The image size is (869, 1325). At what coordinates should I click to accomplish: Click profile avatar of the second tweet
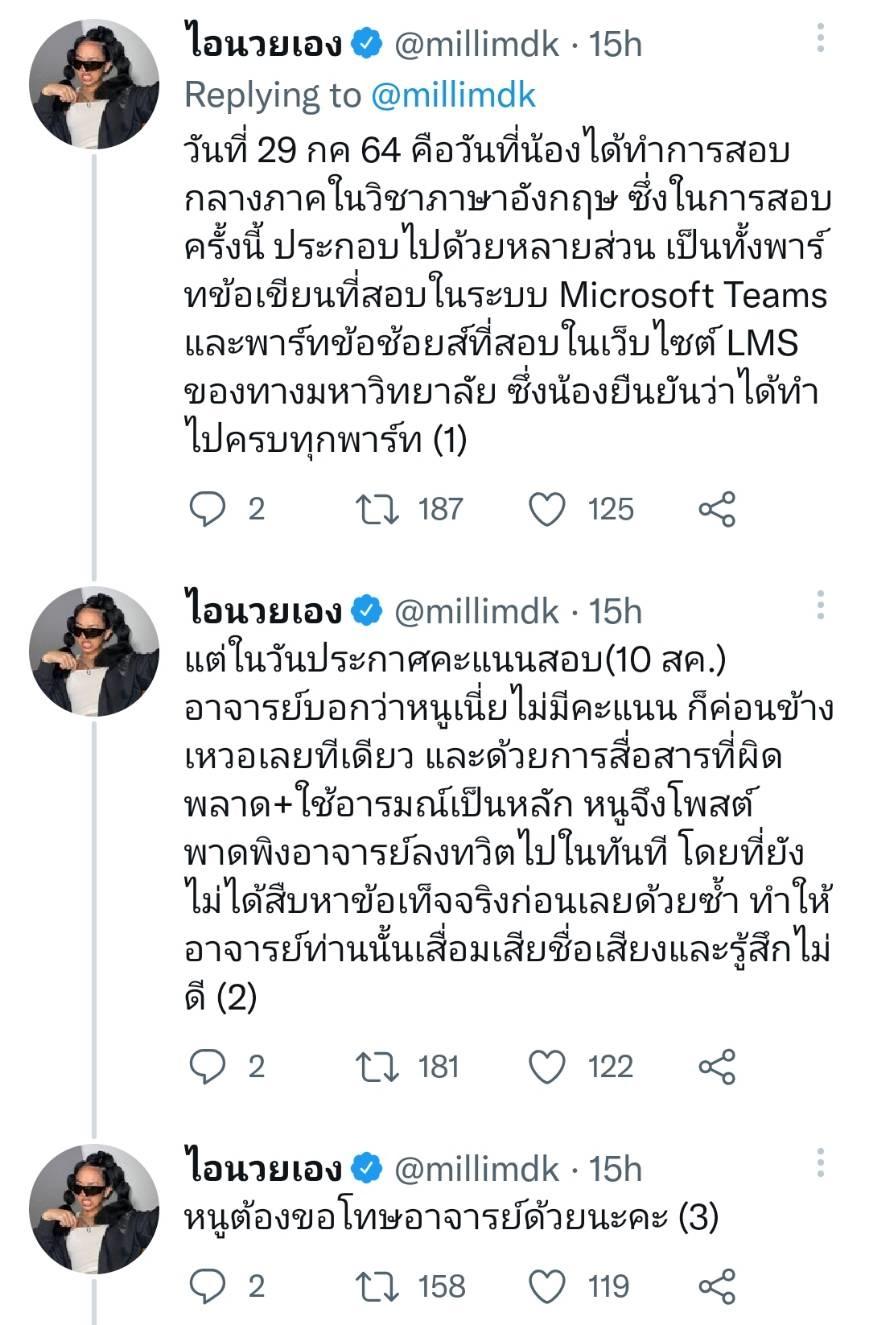point(94,651)
